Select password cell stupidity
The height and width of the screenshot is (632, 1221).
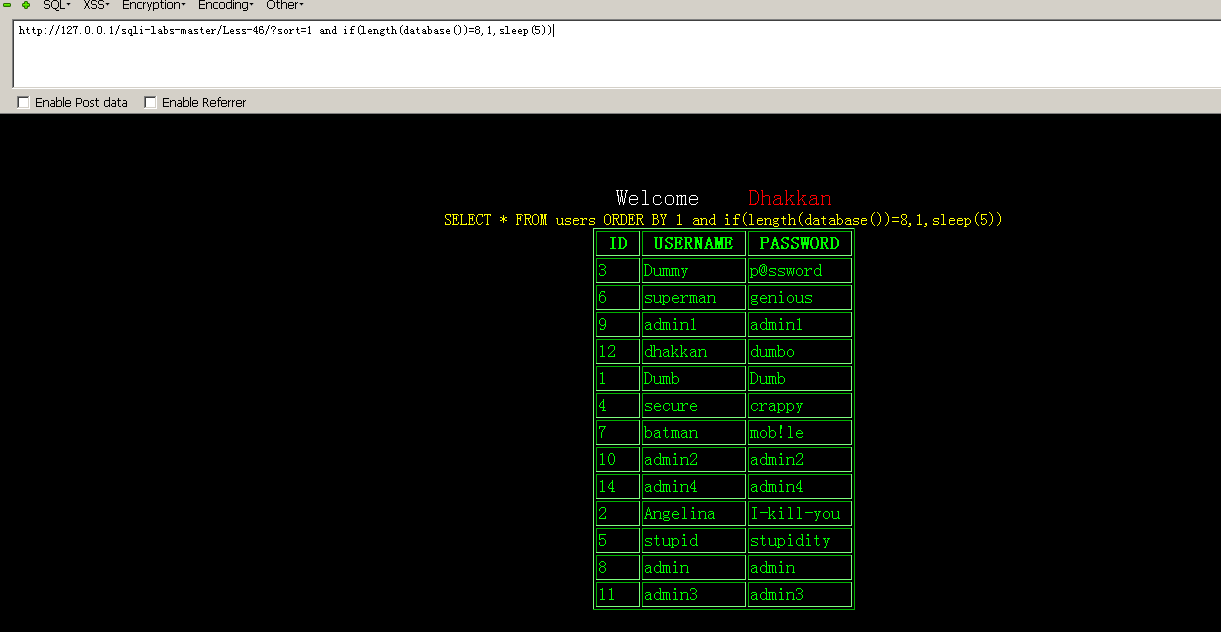tap(800, 541)
